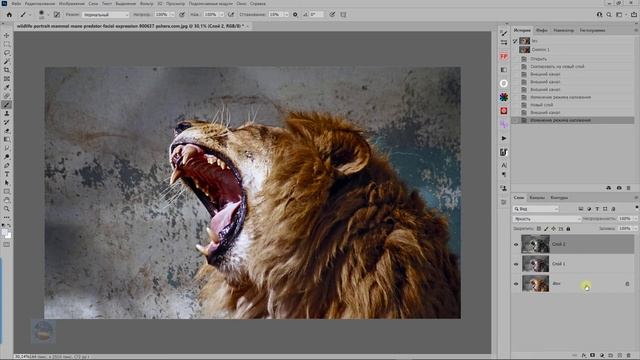
Task: Open the Файл menu
Action: click(16, 3)
